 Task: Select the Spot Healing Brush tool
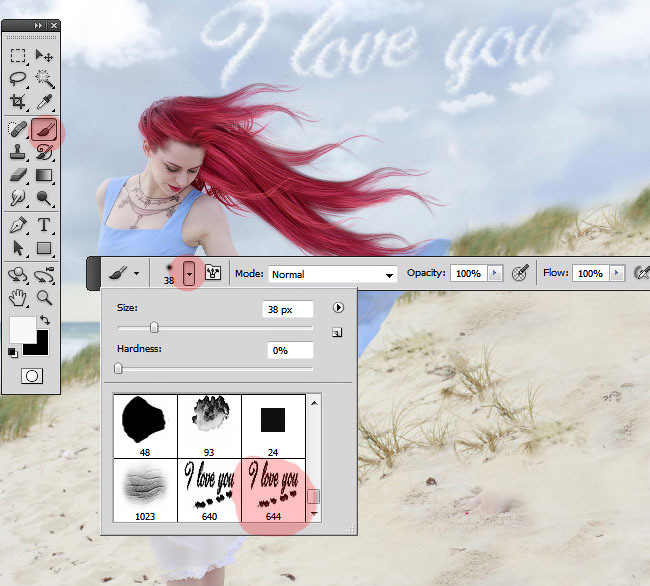[18, 129]
